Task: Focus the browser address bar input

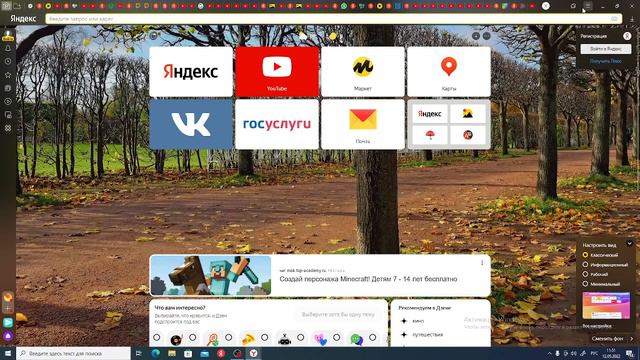Action: pos(333,19)
